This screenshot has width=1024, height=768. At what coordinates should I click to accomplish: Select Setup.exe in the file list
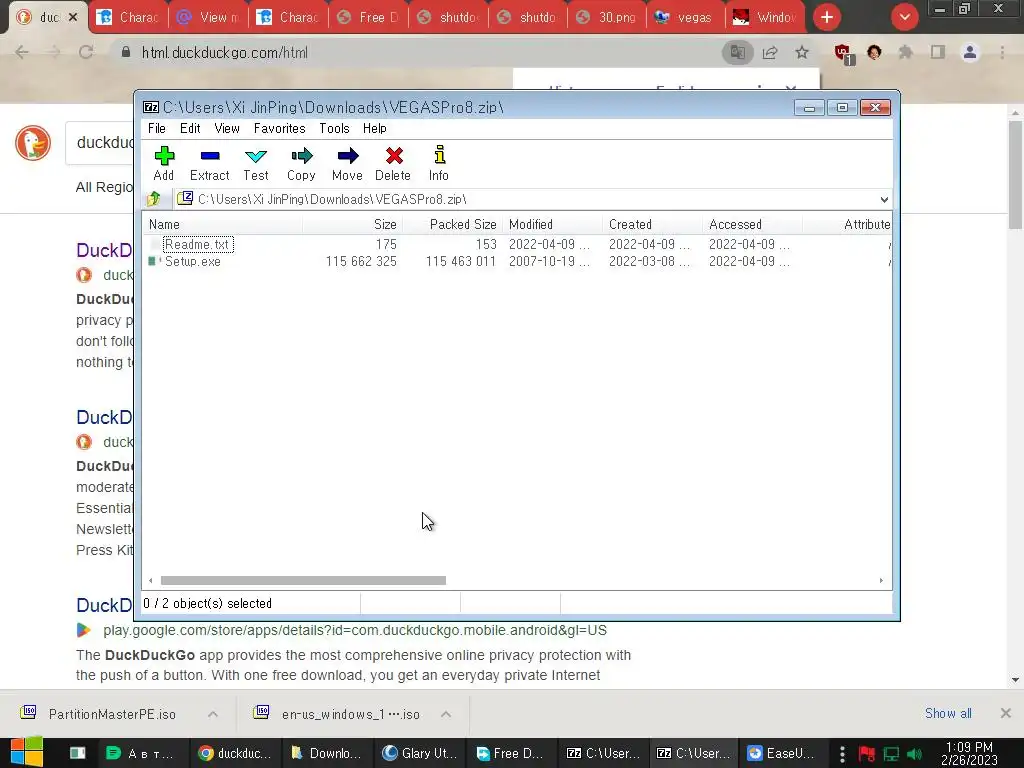(193, 261)
